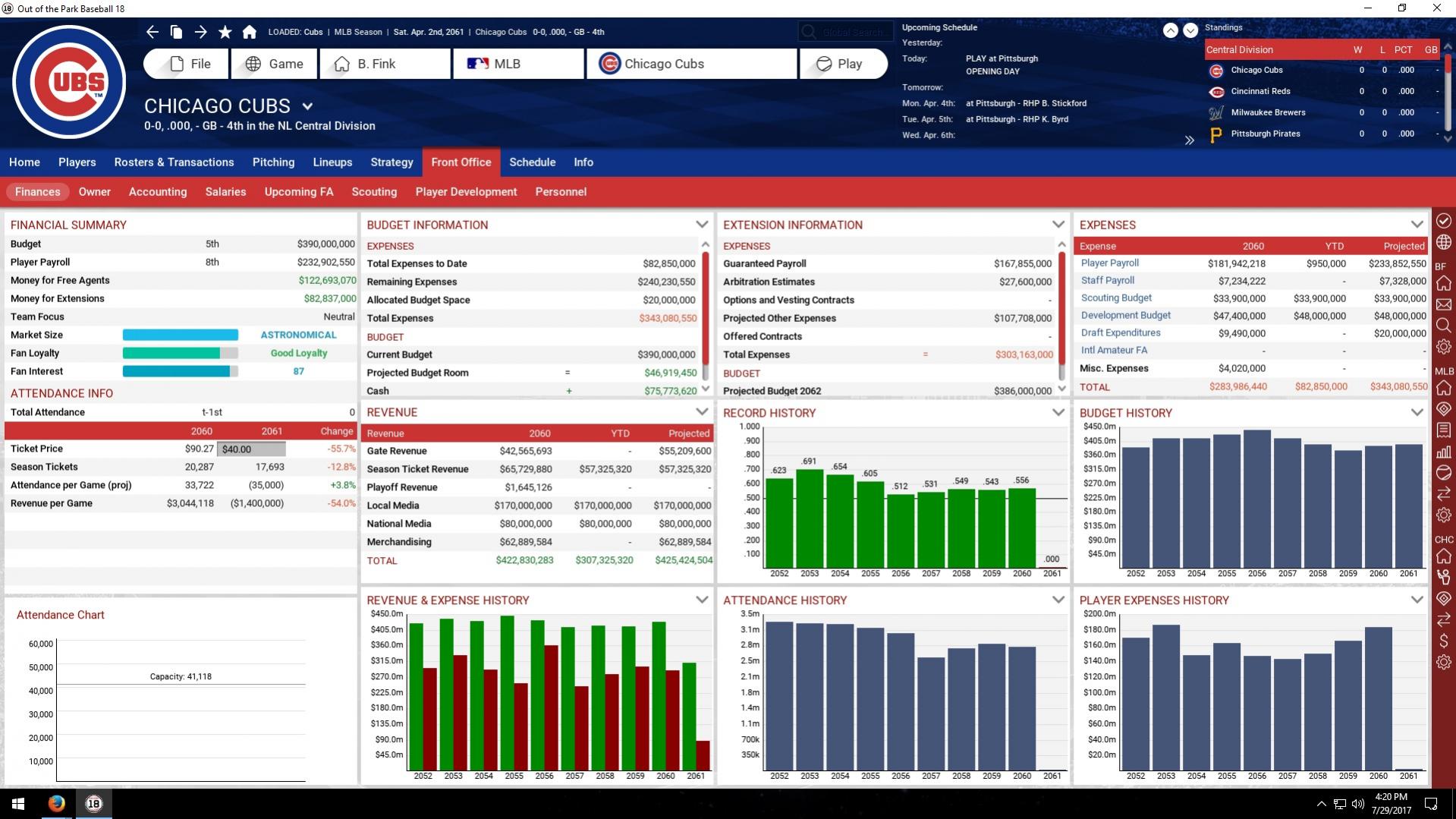Viewport: 1456px width, 819px height.
Task: Open the Rosters & Transactions tab
Action: (174, 162)
